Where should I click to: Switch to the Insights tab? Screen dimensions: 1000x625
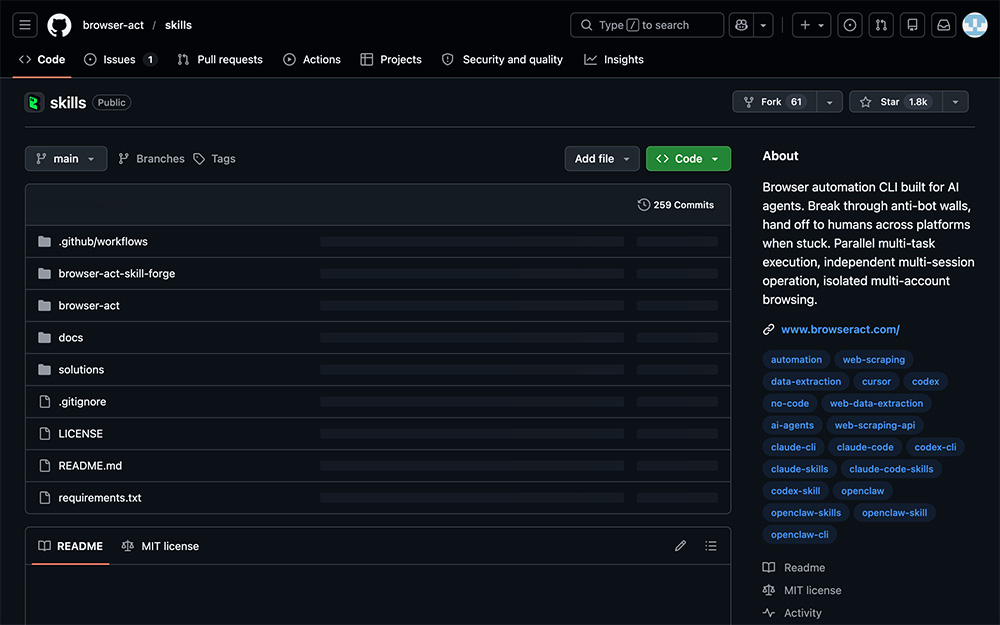[x=614, y=59]
